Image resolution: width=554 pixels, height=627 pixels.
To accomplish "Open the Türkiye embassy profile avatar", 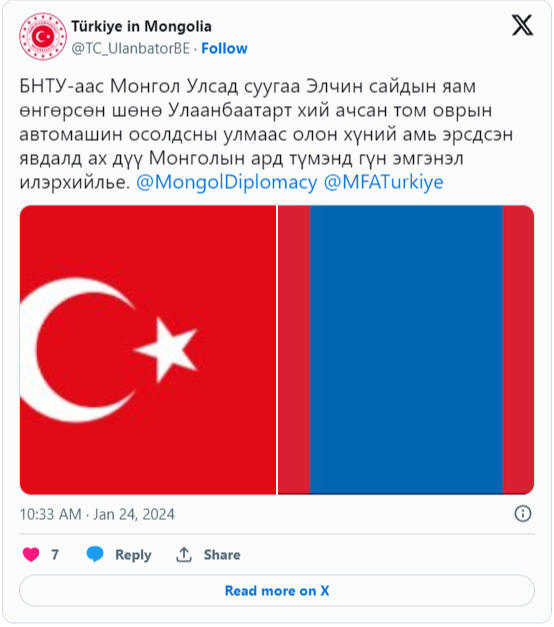I will pyautogui.click(x=43, y=36).
